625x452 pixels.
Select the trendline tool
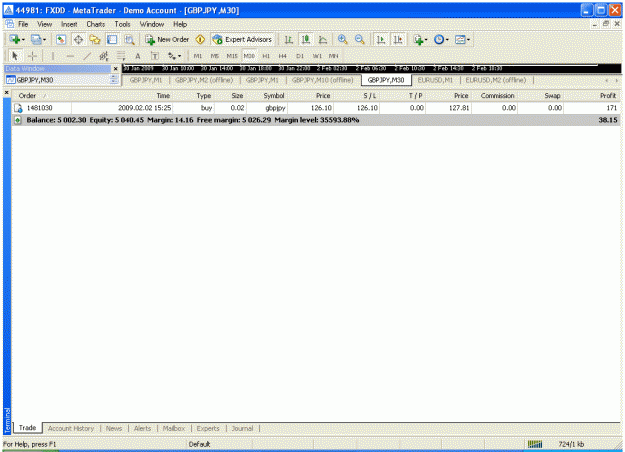click(87, 56)
